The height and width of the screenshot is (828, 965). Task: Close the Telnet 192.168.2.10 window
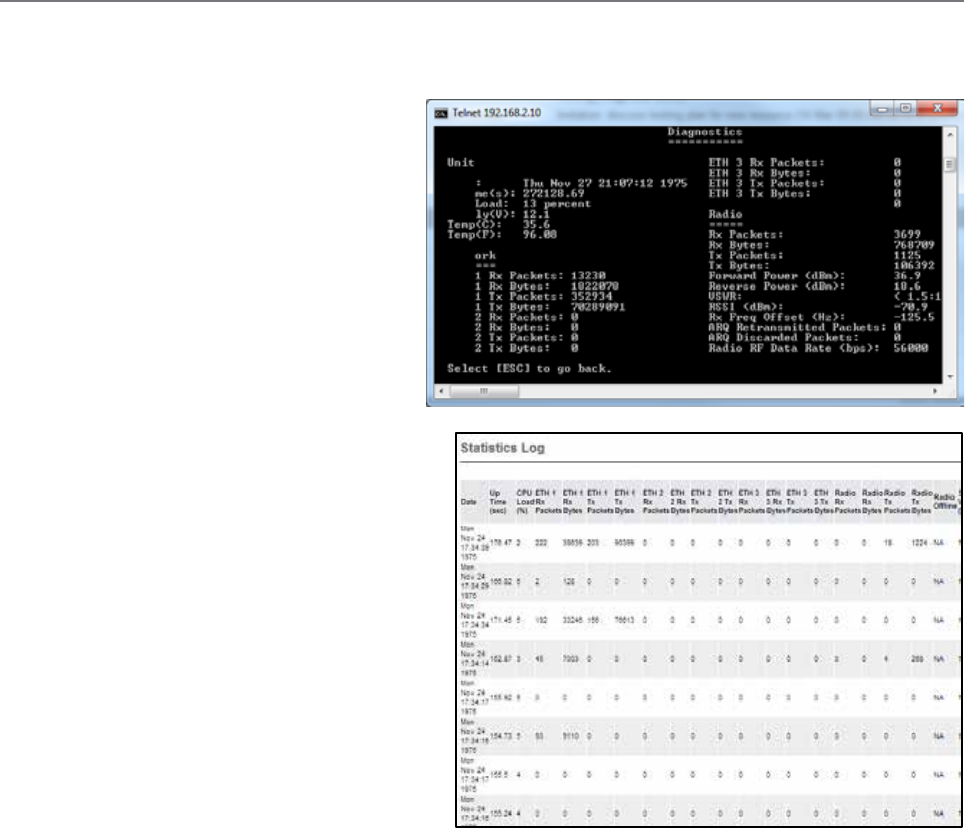pos(938,109)
